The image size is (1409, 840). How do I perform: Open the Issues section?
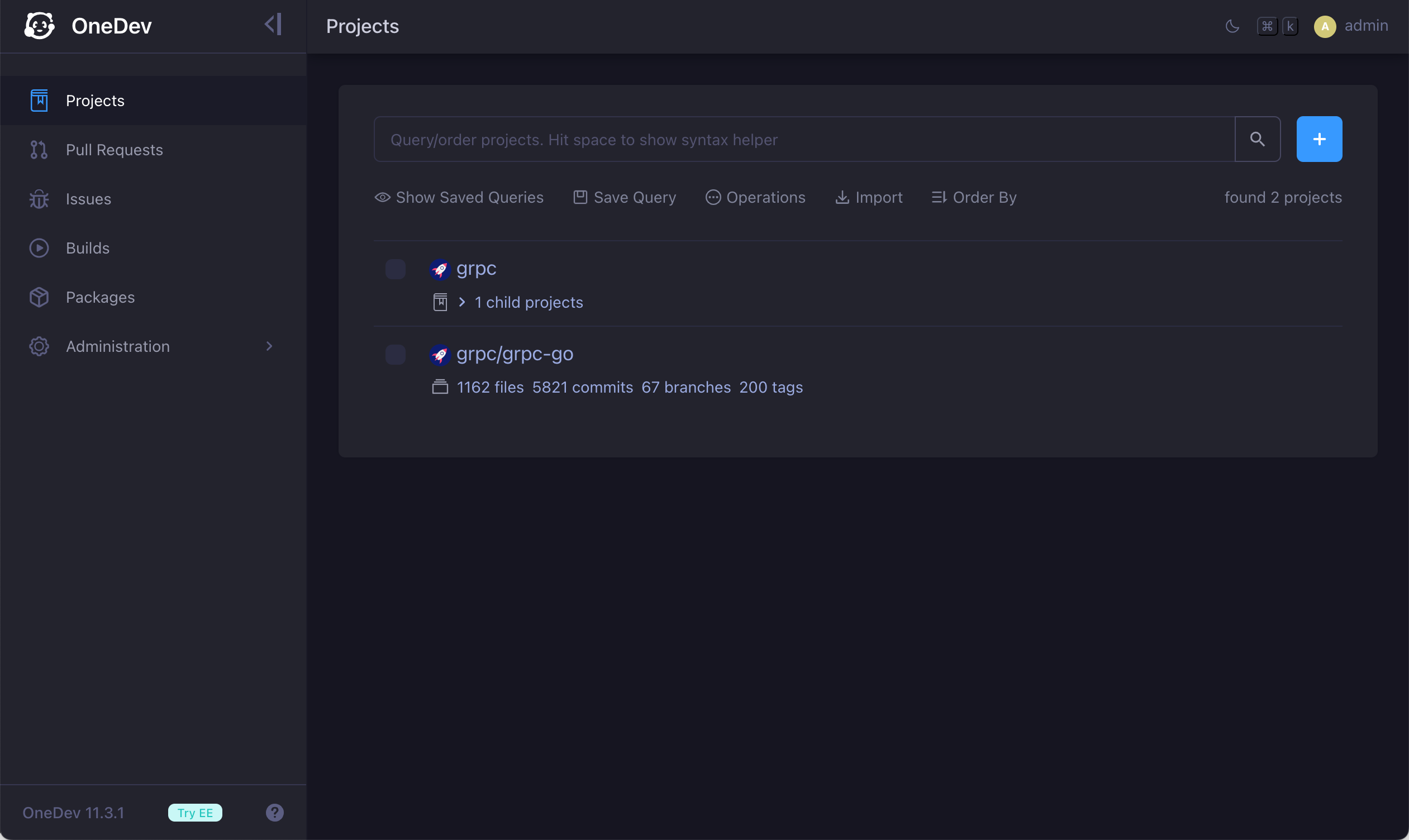coord(88,199)
